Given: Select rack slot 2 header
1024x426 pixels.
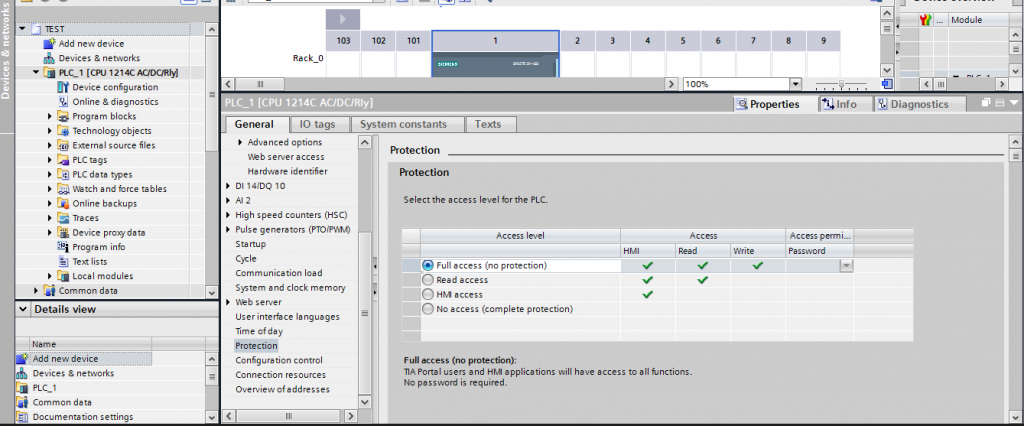Looking at the screenshot, I should point(577,41).
